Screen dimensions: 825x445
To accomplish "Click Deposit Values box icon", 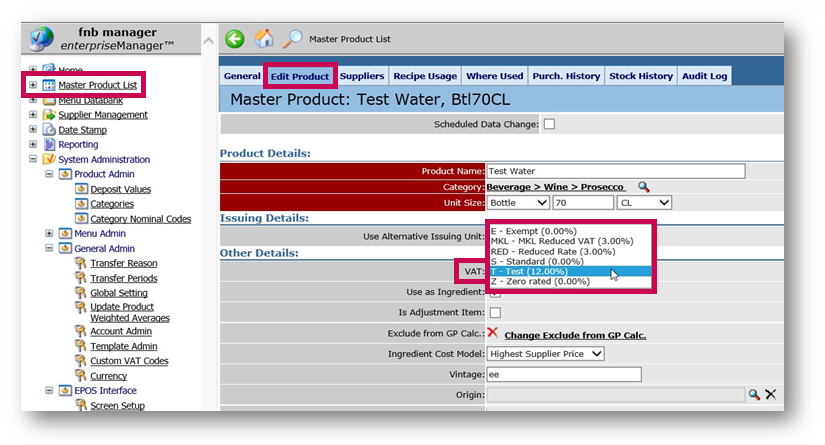I will pyautogui.click(x=81, y=188).
